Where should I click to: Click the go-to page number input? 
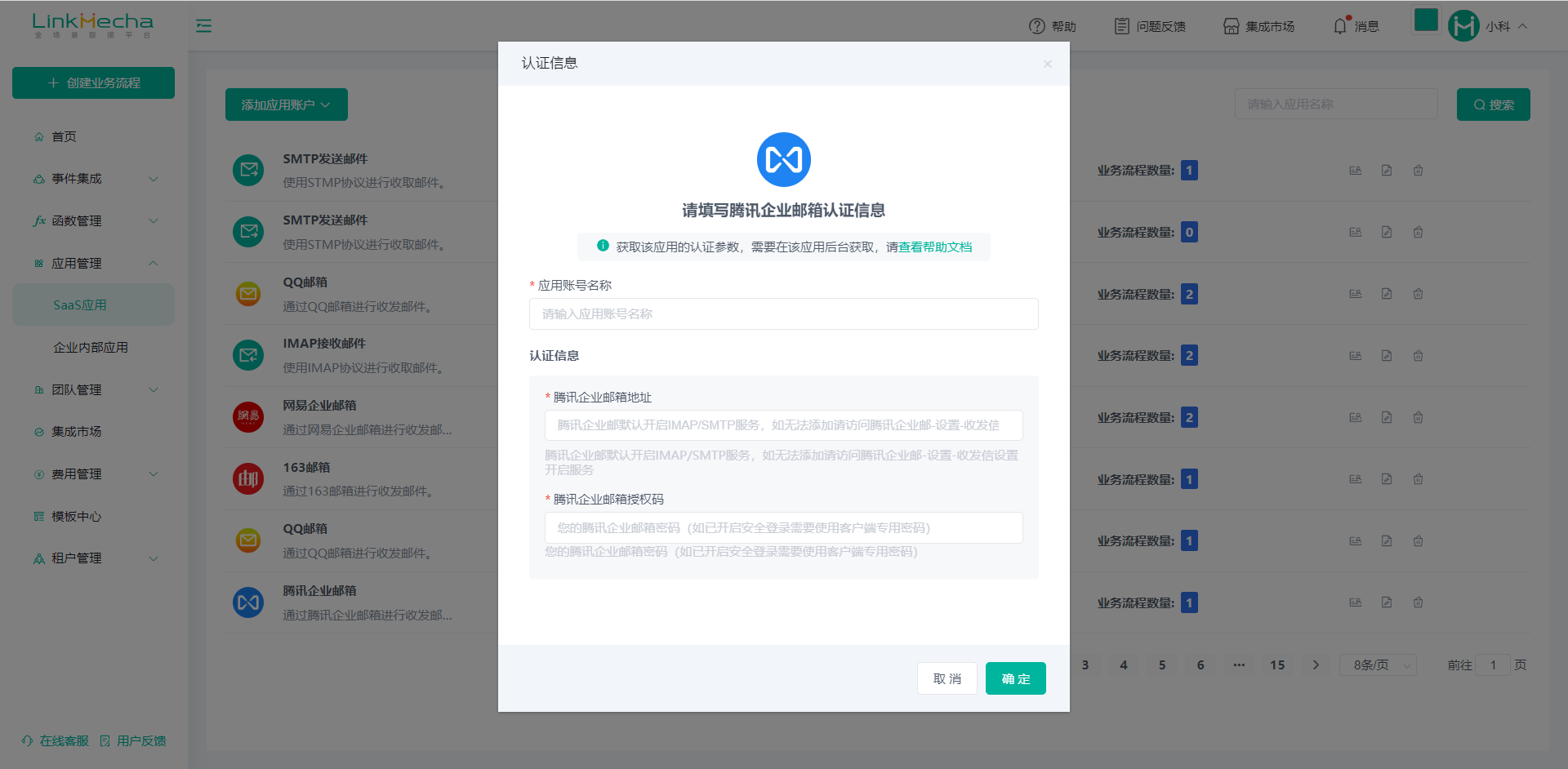click(1493, 665)
